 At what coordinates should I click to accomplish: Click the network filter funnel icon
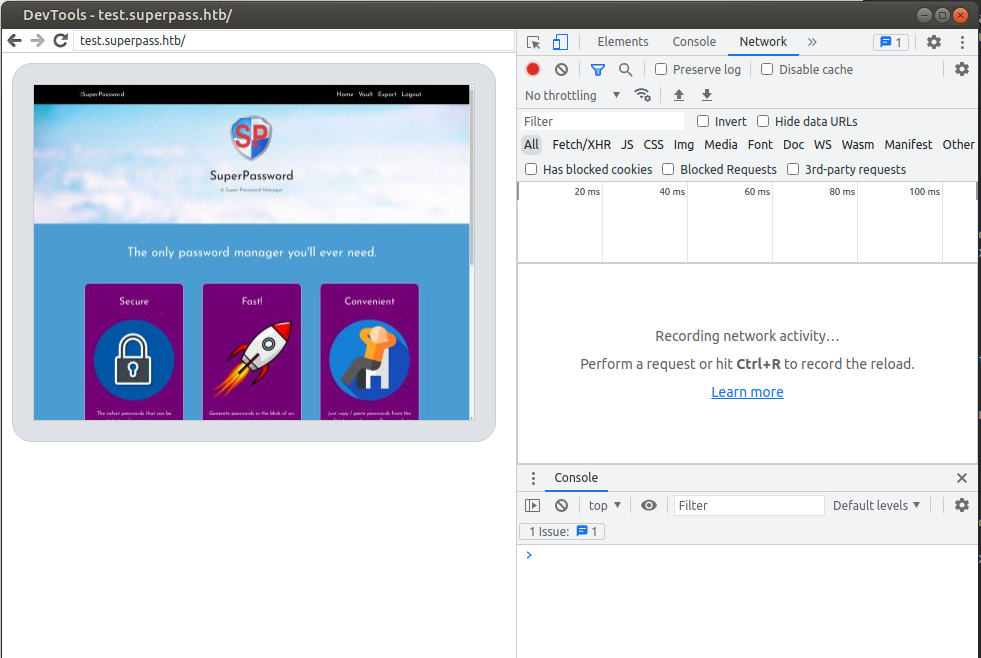point(597,69)
